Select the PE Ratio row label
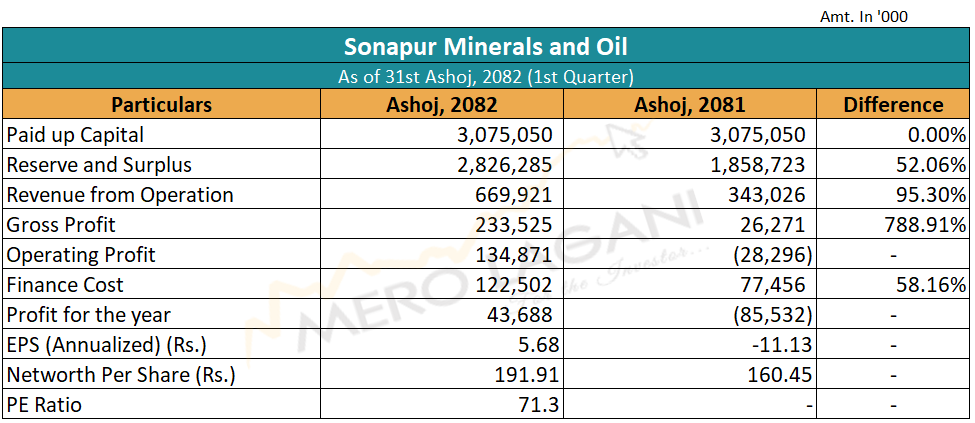Screen dimensions: 975x423 coord(45,405)
